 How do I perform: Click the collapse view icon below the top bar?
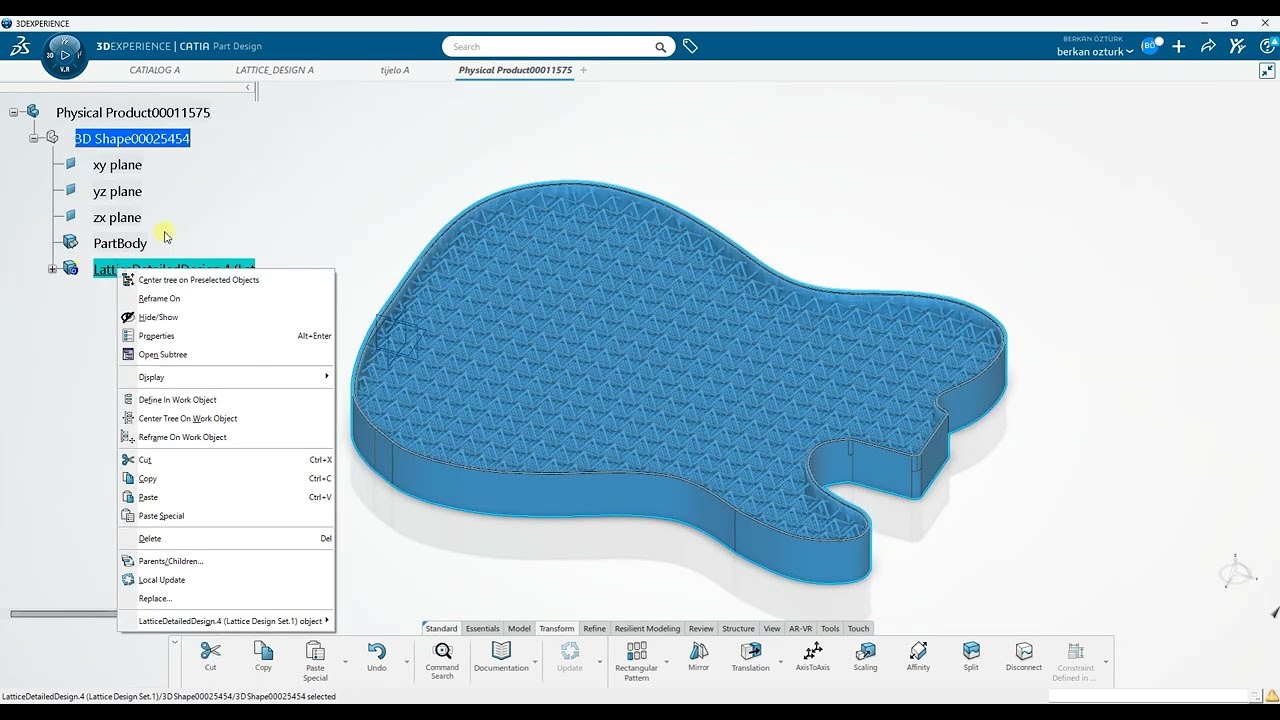coord(1267,71)
